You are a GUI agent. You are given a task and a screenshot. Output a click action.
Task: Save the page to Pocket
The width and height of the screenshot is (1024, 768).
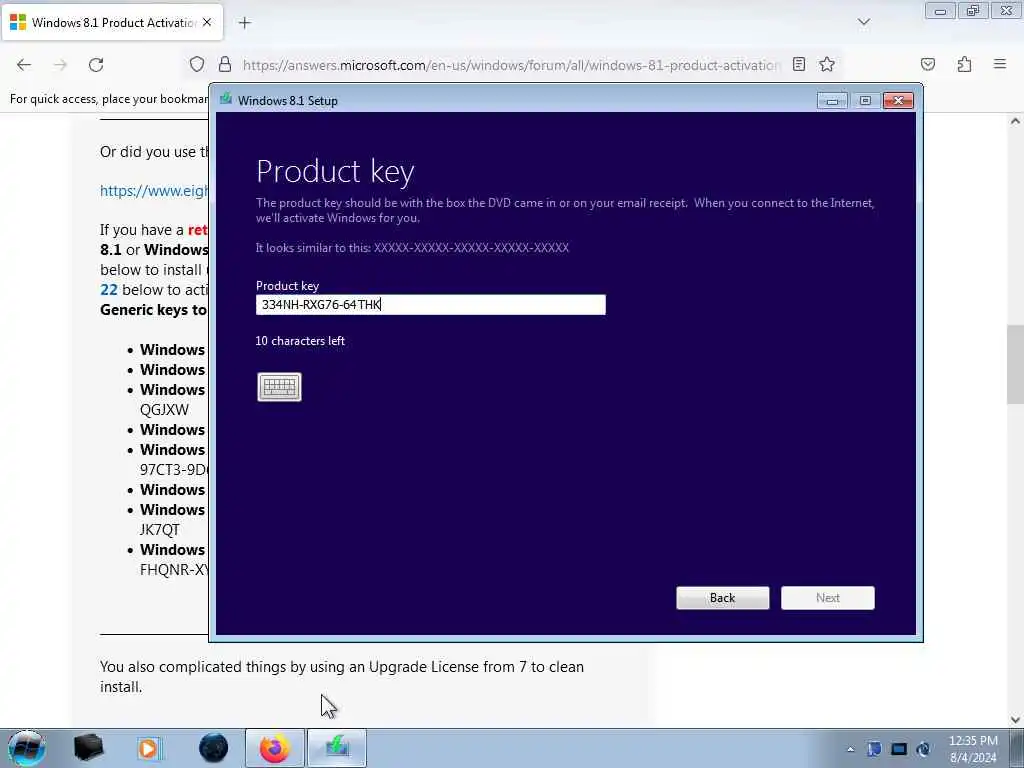[927, 64]
